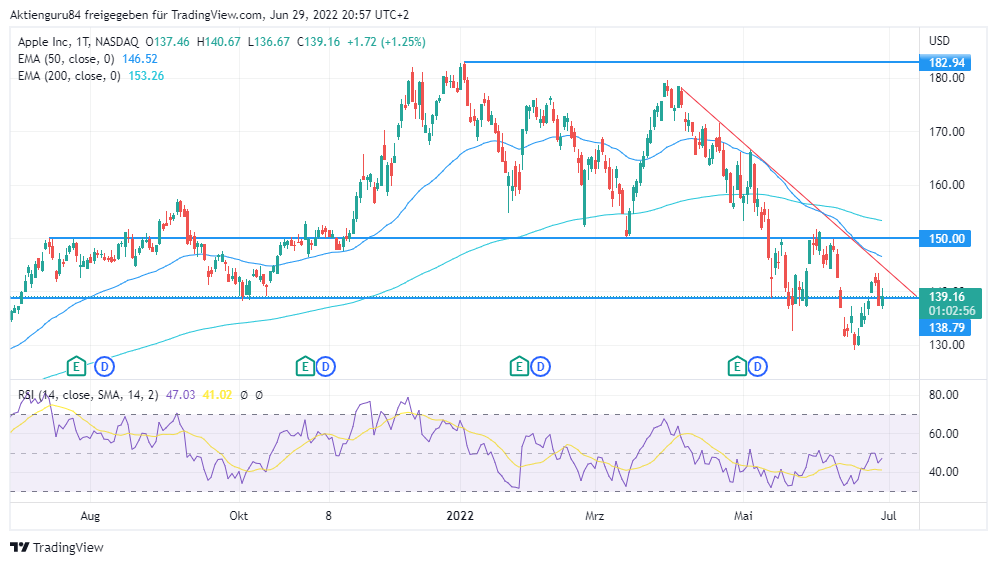Click the EMA (50, close, 0) indicator label

pos(66,59)
